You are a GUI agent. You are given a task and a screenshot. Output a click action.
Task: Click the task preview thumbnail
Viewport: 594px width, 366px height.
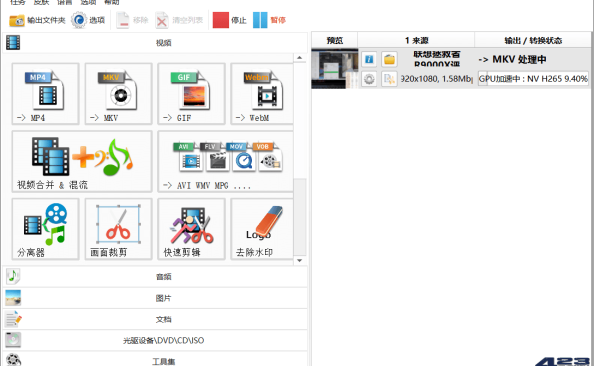[335, 69]
